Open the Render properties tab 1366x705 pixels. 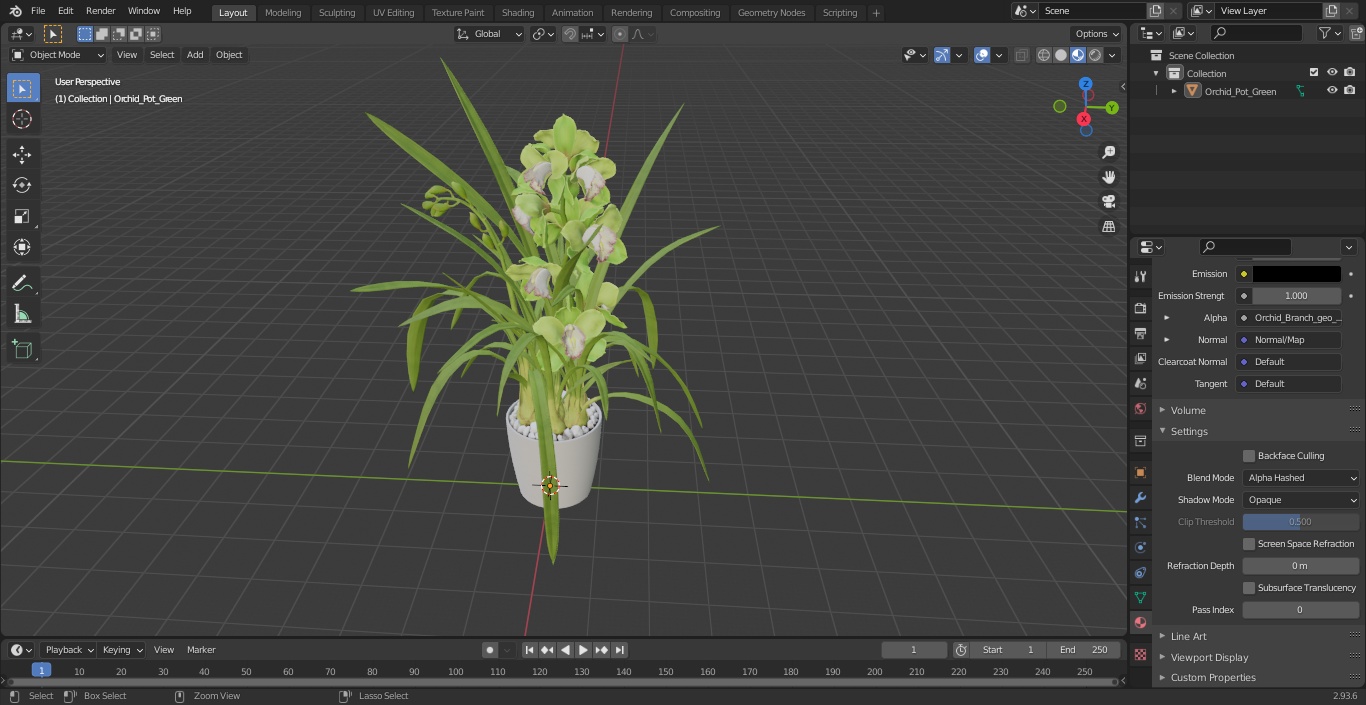[1140, 308]
